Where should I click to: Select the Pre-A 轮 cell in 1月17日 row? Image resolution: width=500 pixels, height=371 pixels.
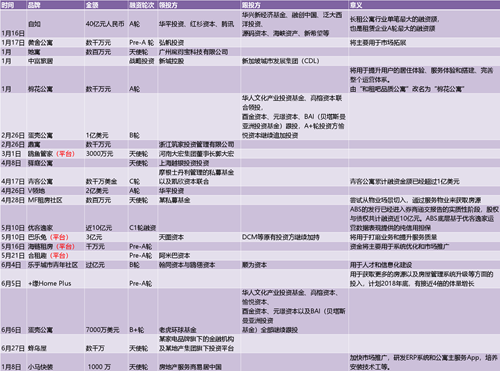(x=142, y=42)
